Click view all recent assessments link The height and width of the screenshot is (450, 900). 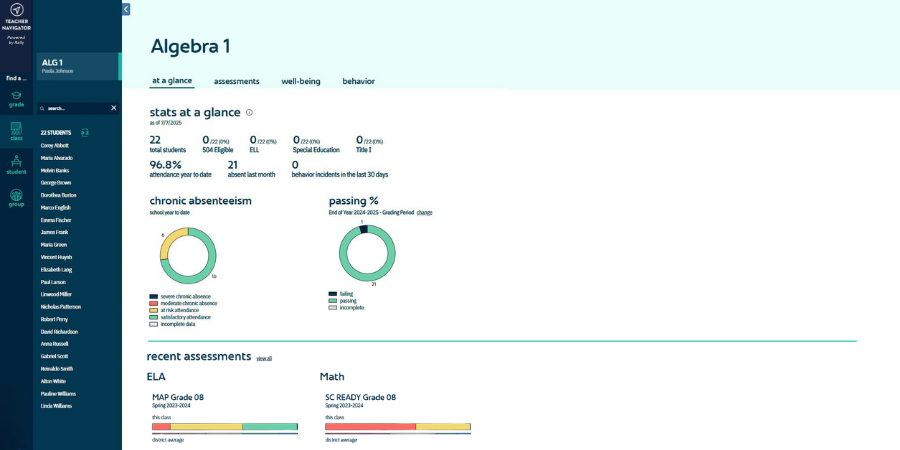point(264,358)
